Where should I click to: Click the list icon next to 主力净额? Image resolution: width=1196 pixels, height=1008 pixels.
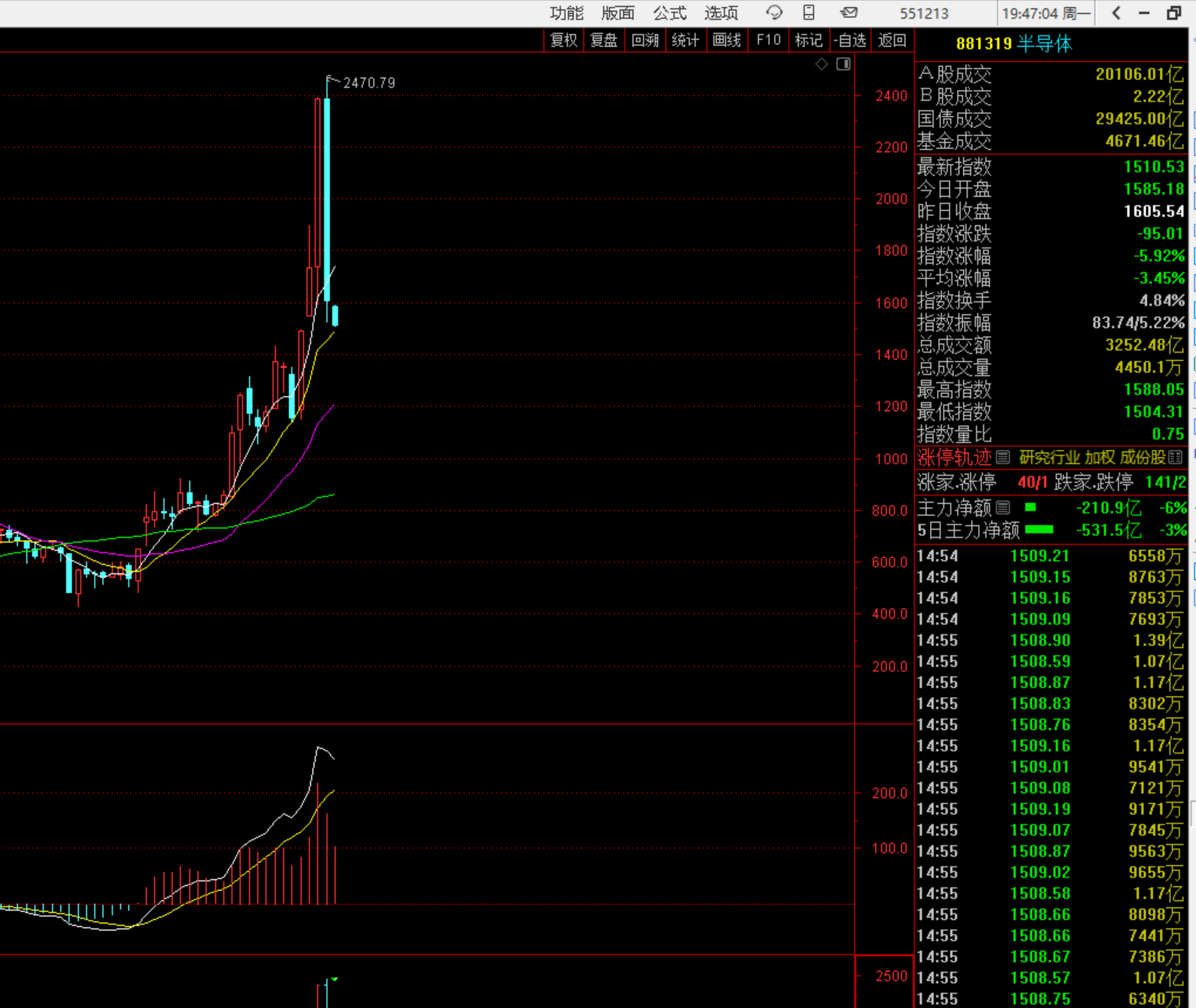coord(1003,508)
